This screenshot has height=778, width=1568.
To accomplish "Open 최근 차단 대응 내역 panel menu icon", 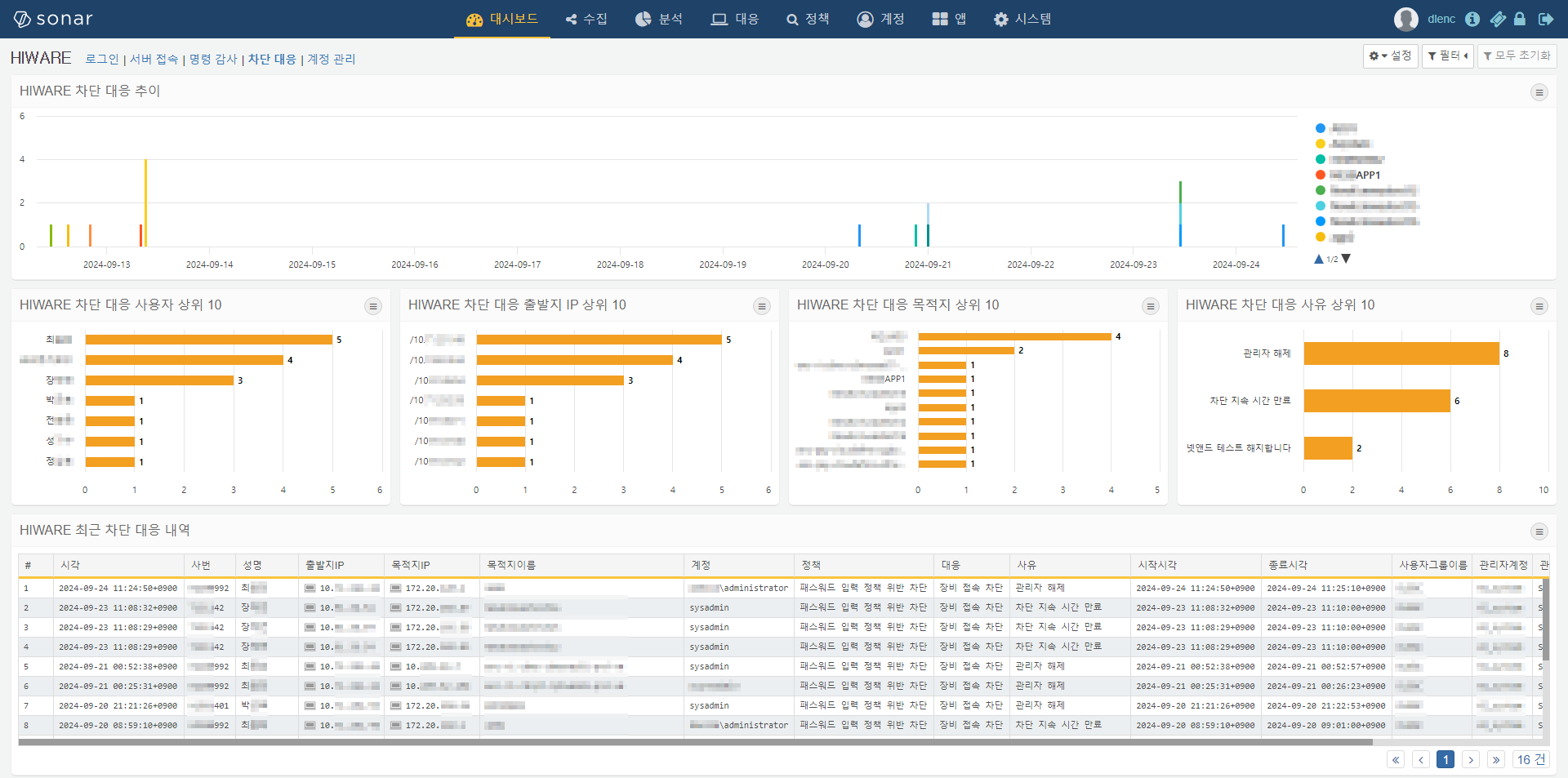I will [1539, 531].
